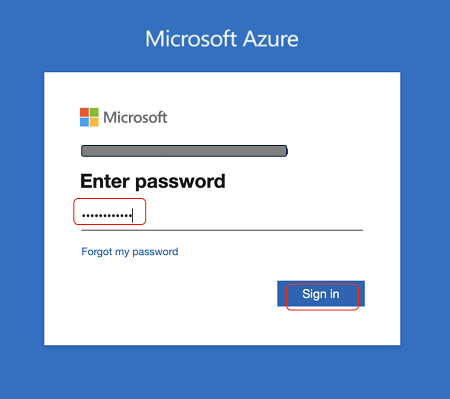
Task: Click the gray underline beneath the password field
Action: (222, 230)
